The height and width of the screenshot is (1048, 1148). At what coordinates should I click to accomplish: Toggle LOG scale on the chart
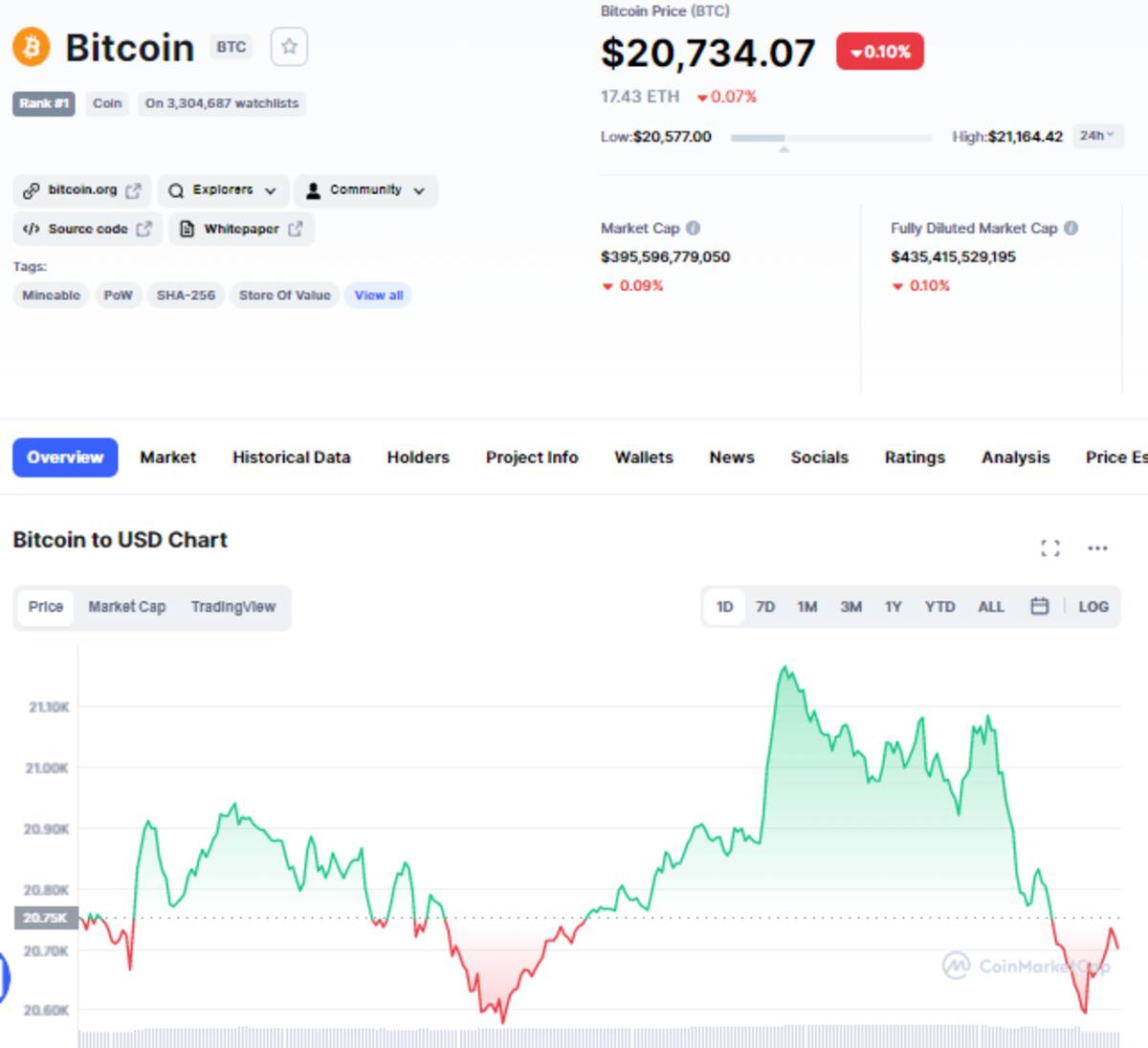click(x=1093, y=606)
